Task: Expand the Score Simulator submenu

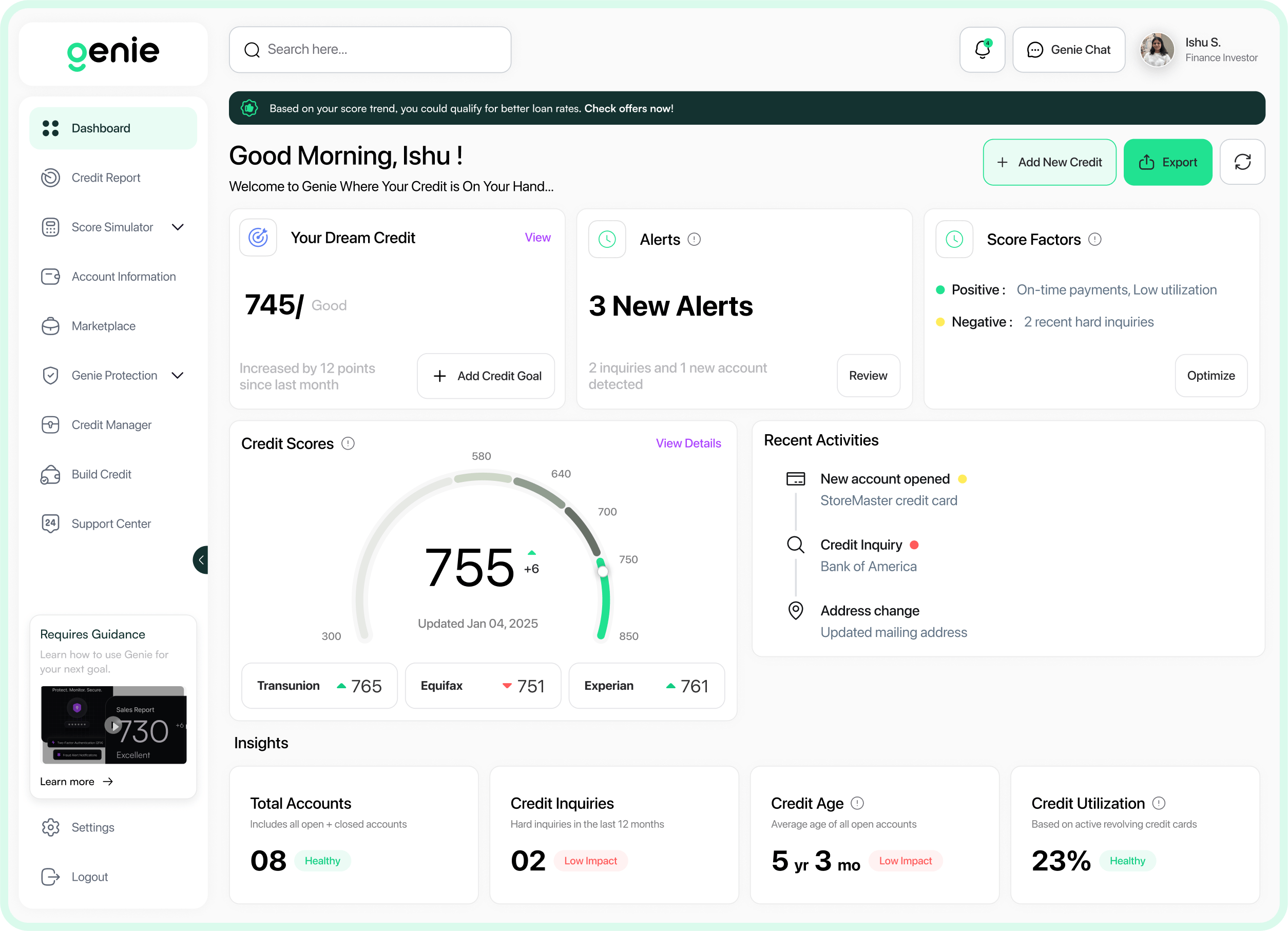Action: point(178,227)
